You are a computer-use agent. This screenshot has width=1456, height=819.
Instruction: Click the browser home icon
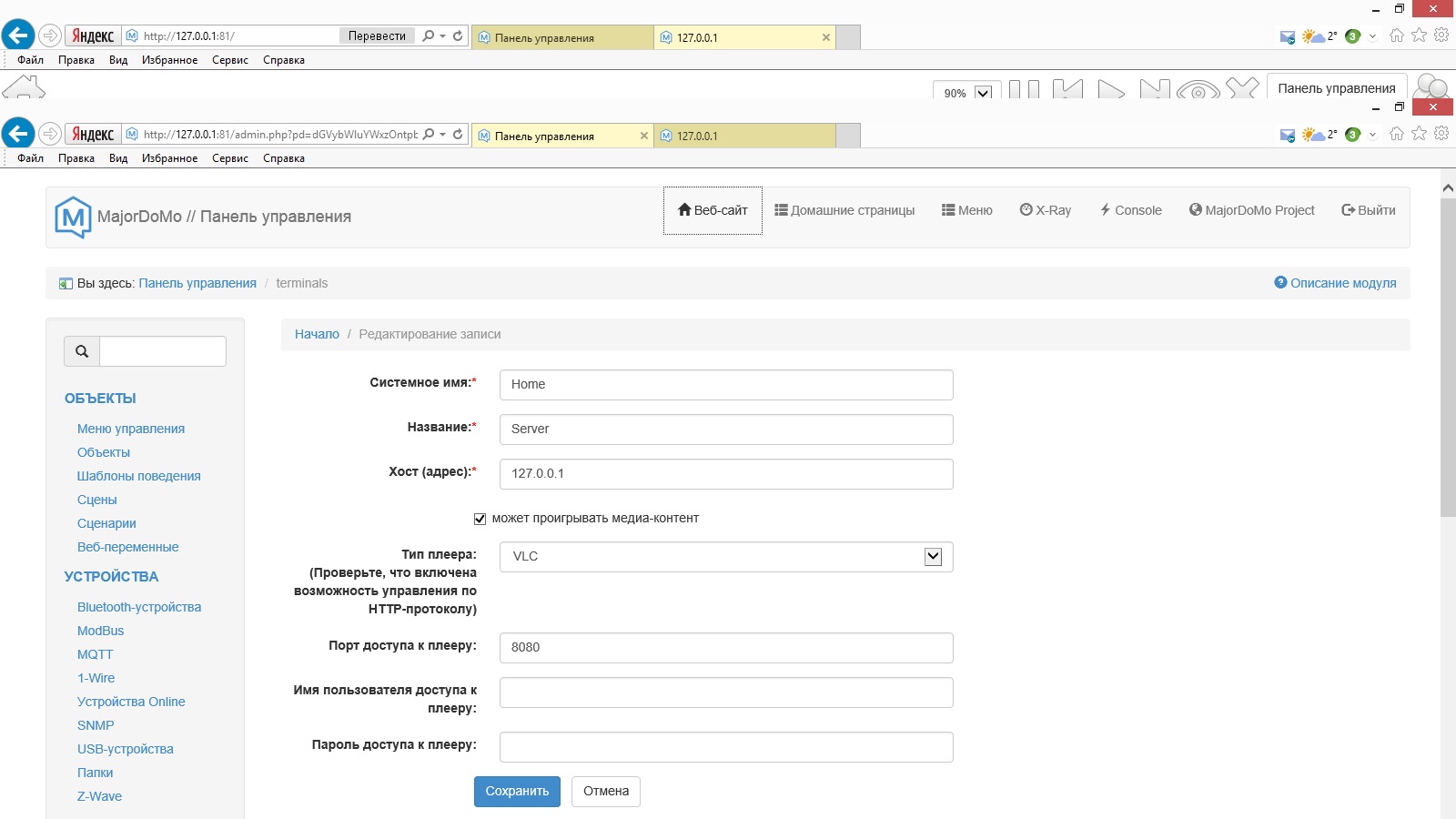point(1397,134)
